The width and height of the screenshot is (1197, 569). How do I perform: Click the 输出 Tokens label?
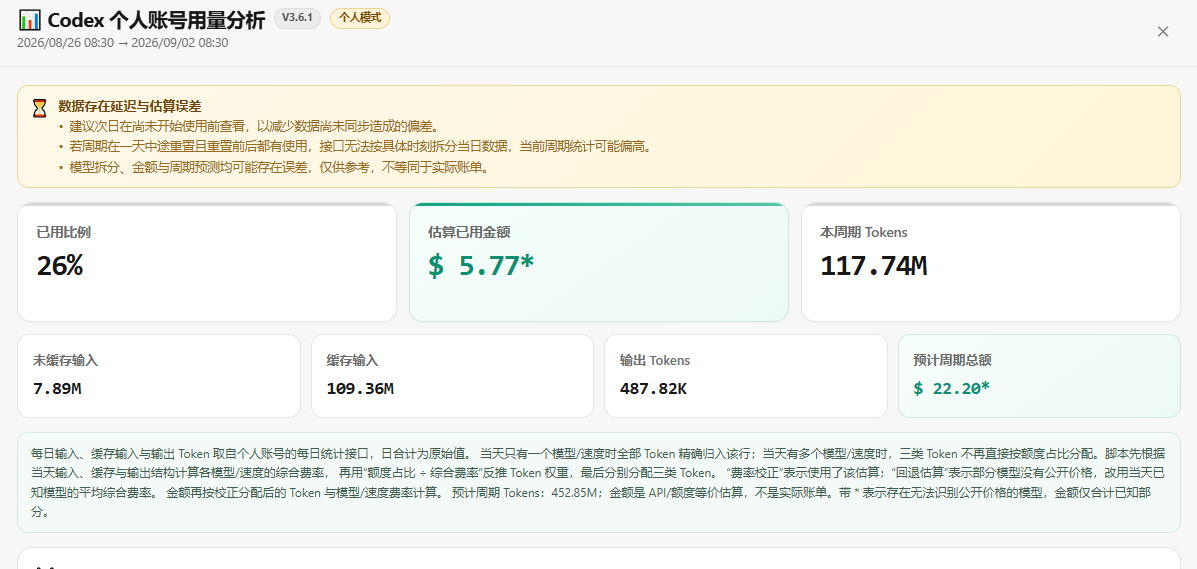(655, 360)
